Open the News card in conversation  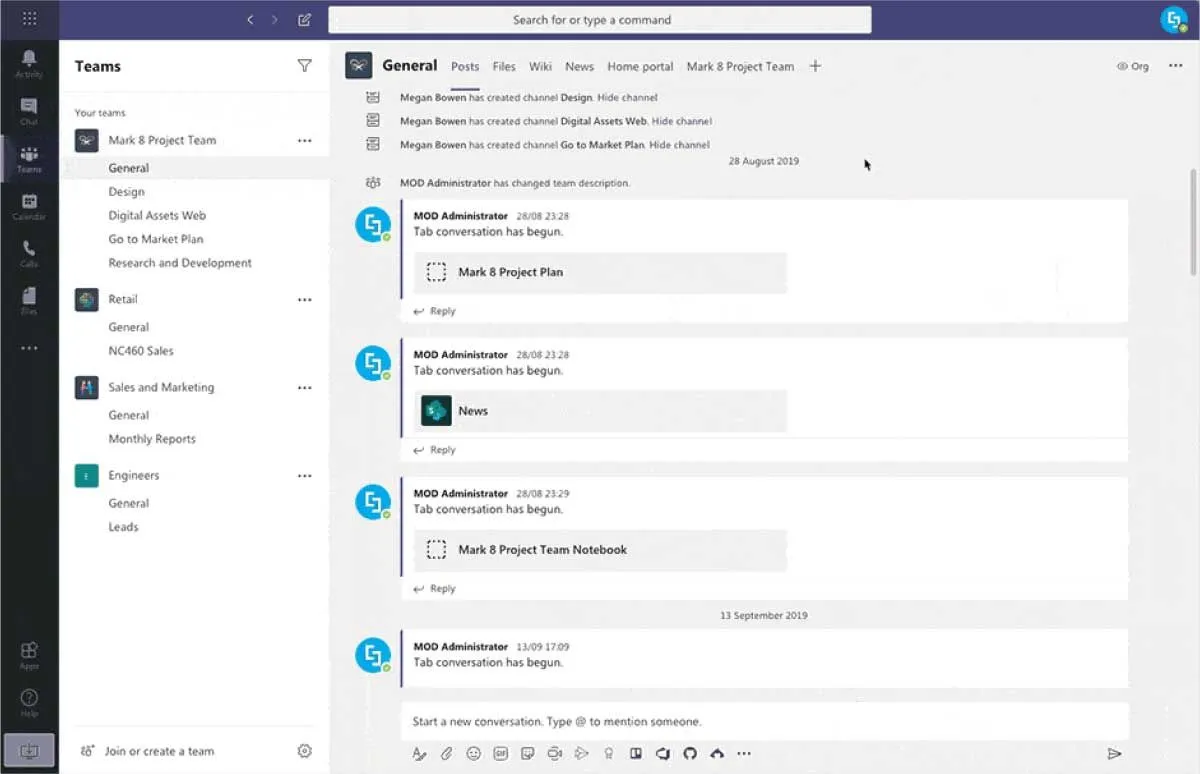click(x=600, y=411)
